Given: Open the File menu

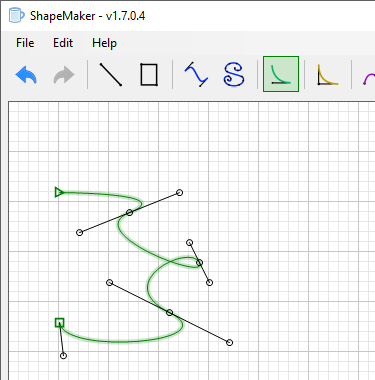Looking at the screenshot, I should tap(25, 43).
